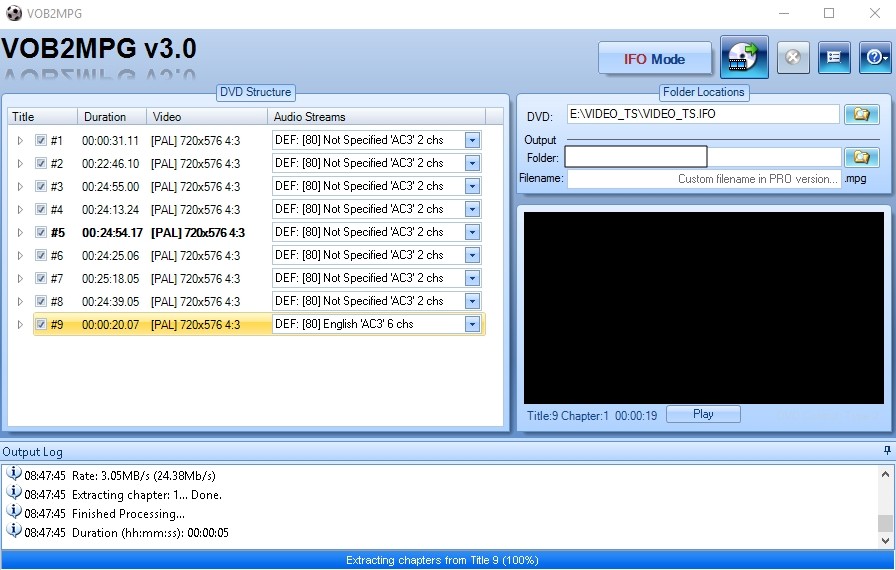Click the Output Log scrollbar thumb
The height and width of the screenshot is (570, 896).
coord(885,523)
